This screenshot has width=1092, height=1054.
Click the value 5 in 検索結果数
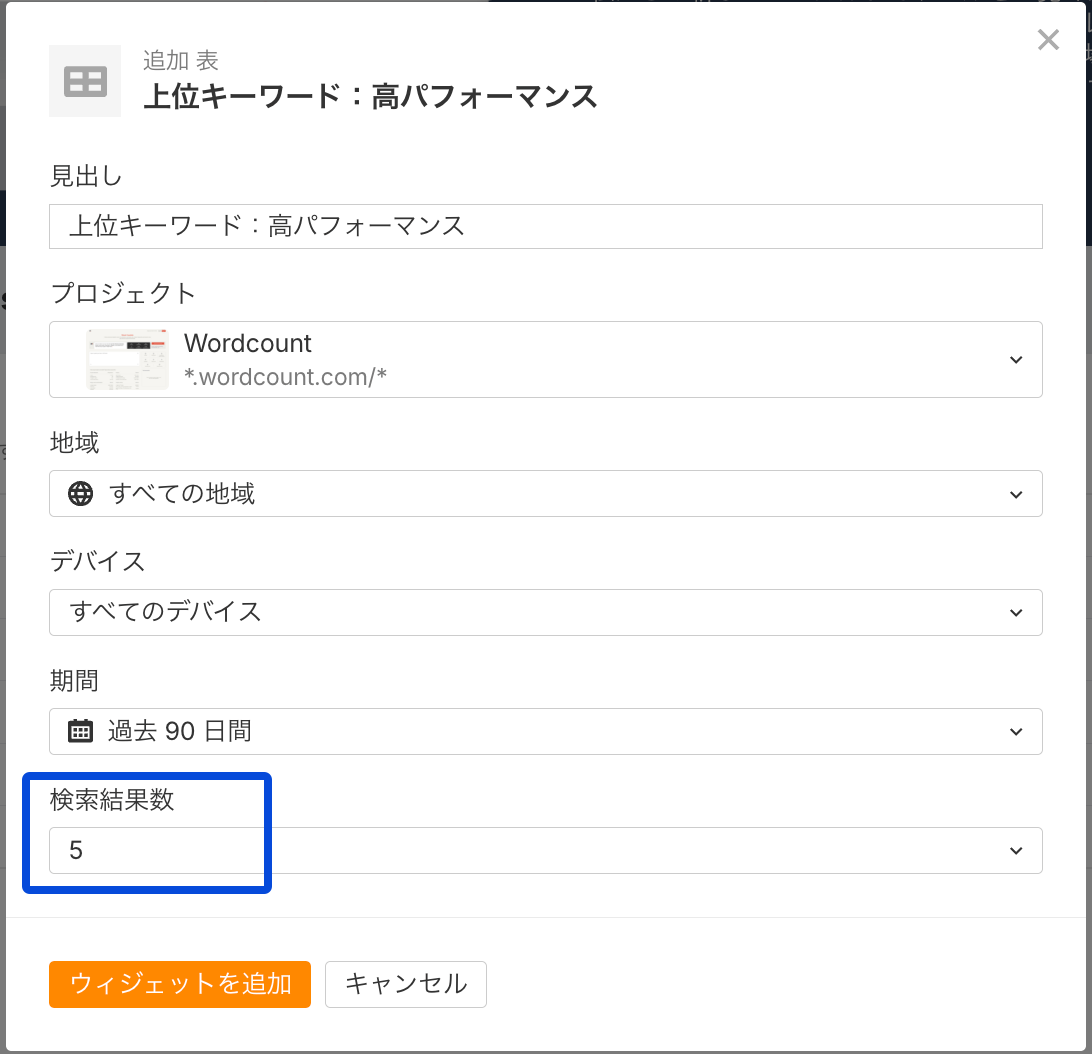tap(76, 851)
